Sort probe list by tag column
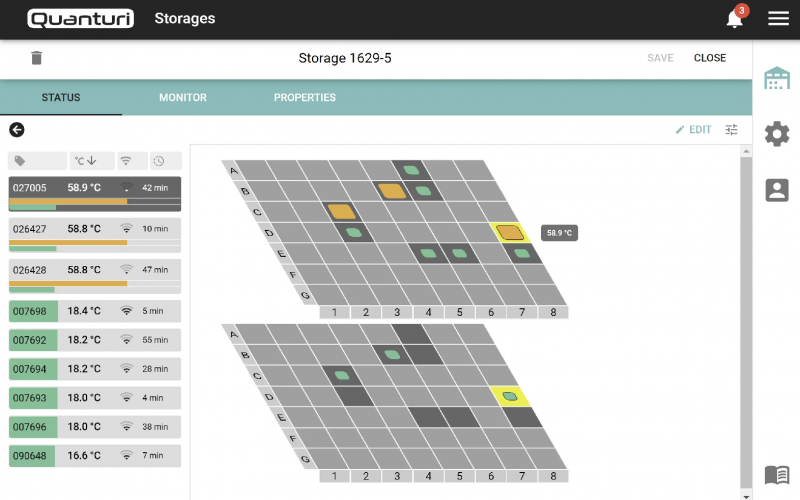800x500 pixels. tap(37, 161)
